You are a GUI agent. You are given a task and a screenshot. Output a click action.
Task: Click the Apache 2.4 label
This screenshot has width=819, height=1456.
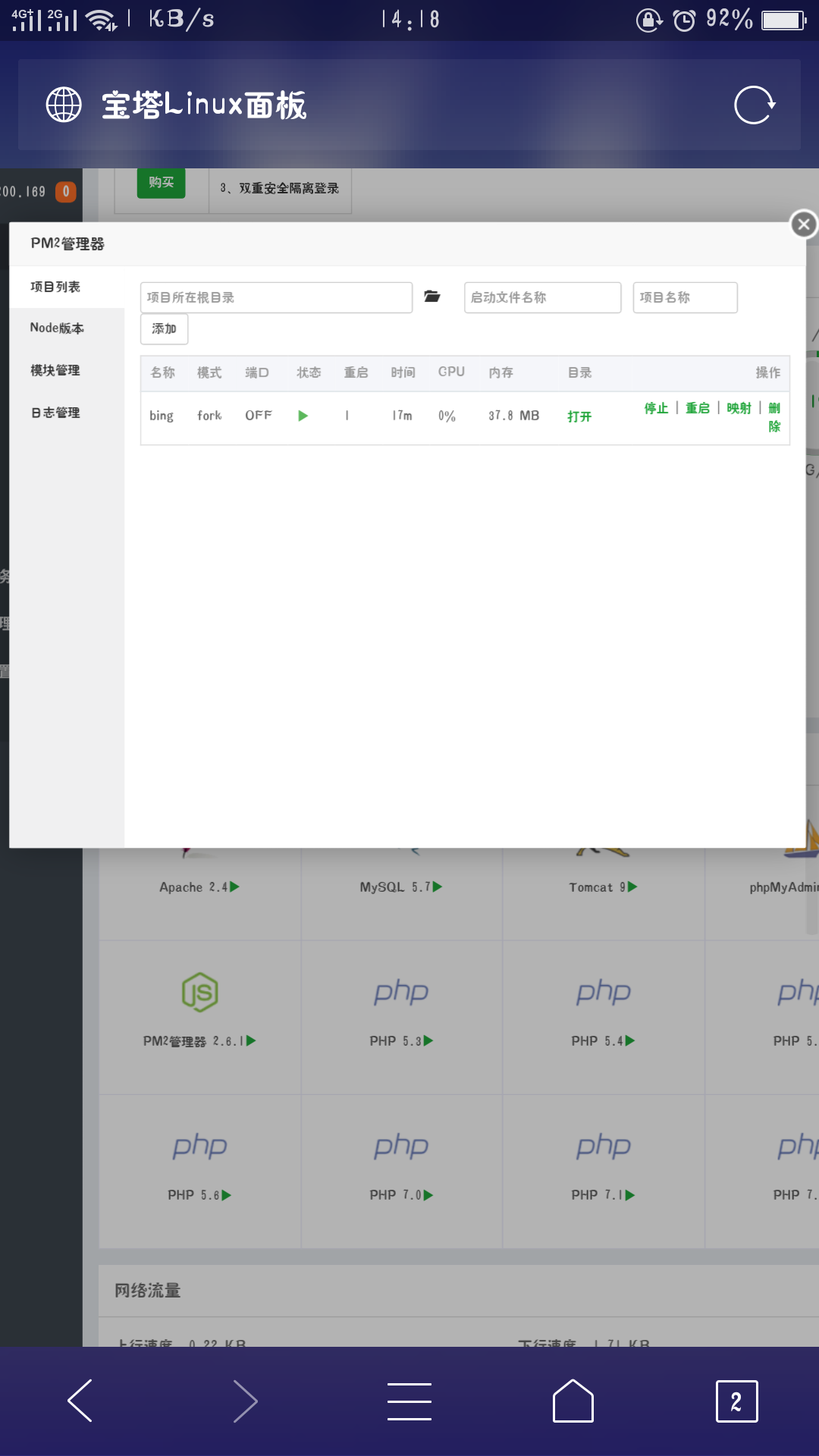click(x=193, y=887)
